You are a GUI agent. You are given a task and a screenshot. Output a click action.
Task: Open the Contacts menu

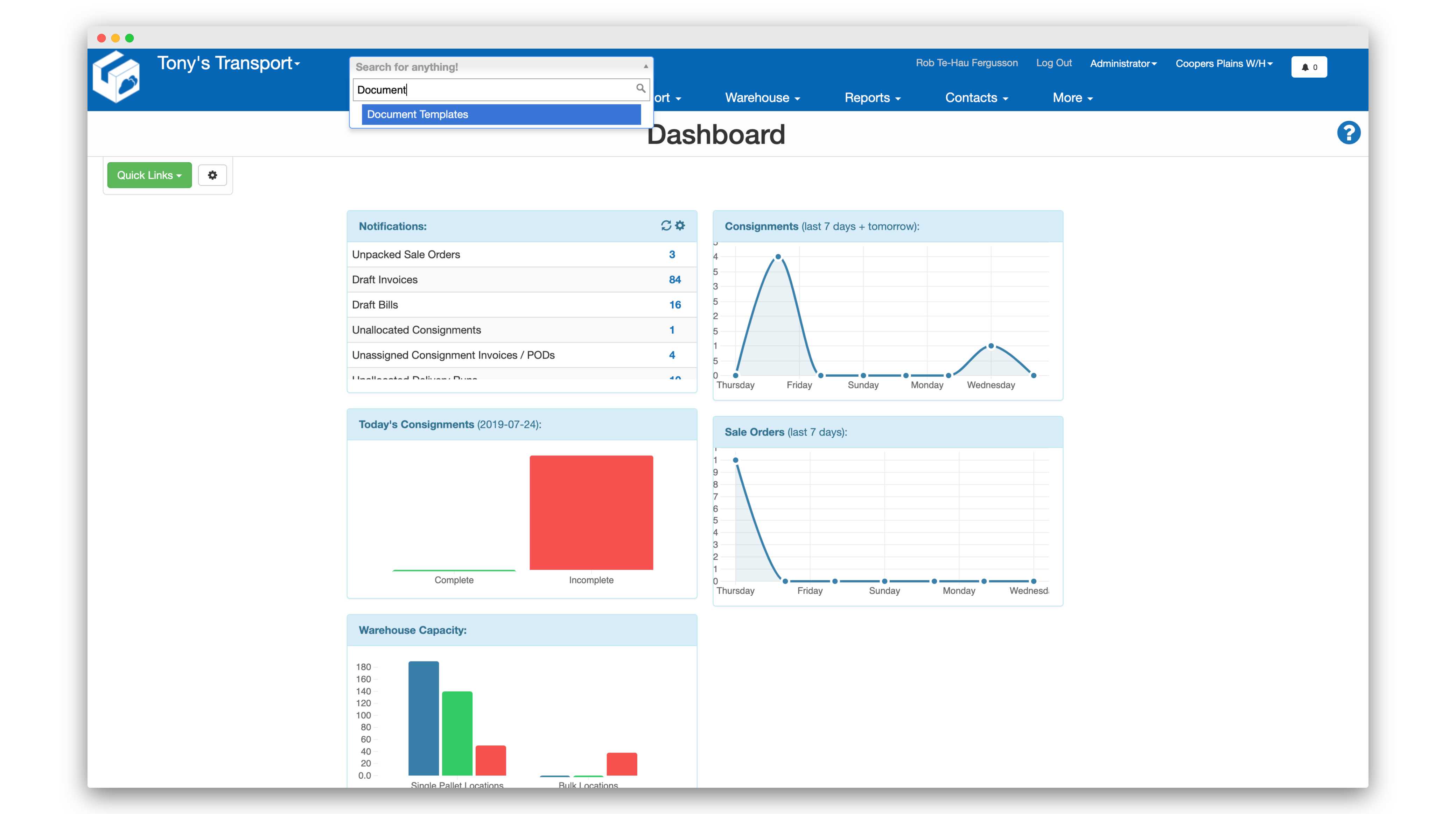(976, 98)
